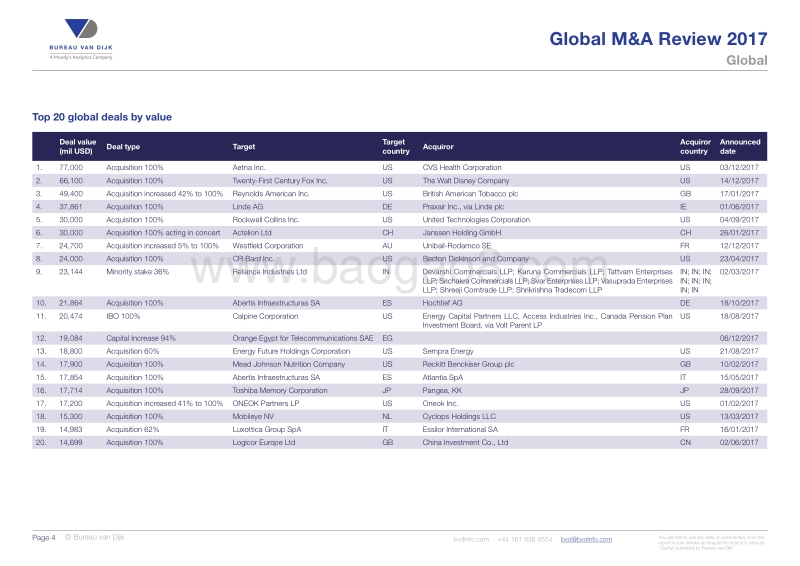This screenshot has width=800, height=566.
Task: Click the Bureau van Dijk logo
Action: (81, 39)
